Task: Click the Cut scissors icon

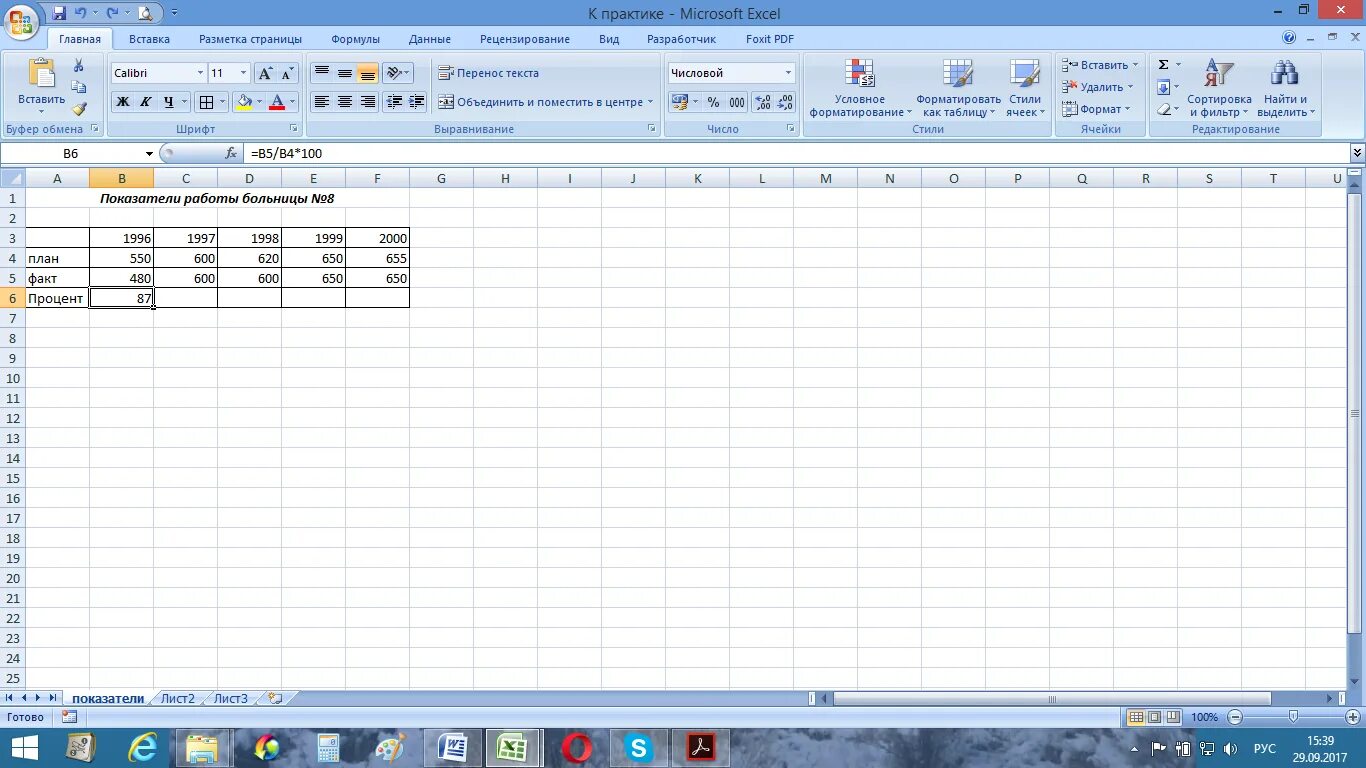Action: point(79,65)
